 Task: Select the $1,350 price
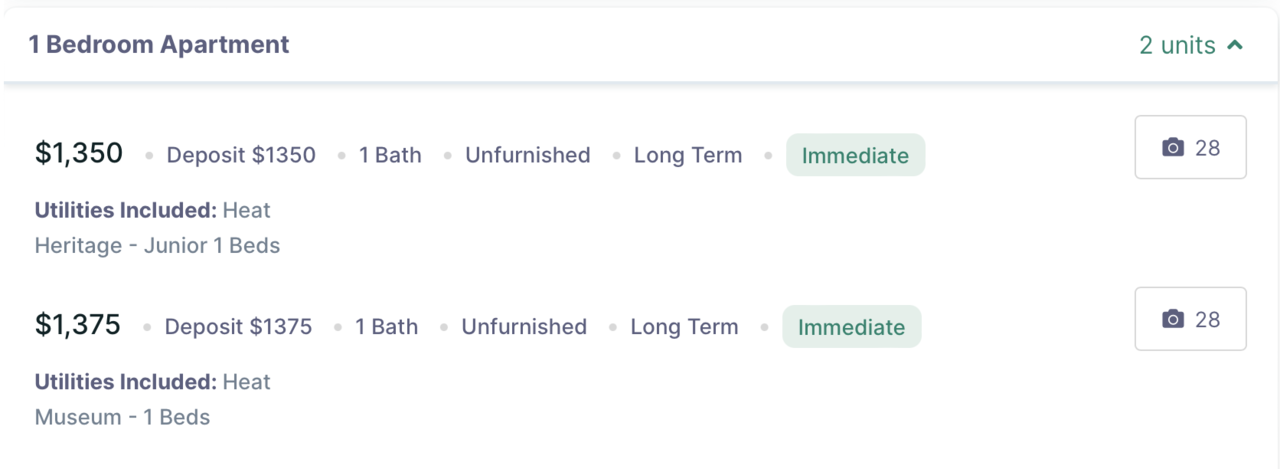pos(79,153)
